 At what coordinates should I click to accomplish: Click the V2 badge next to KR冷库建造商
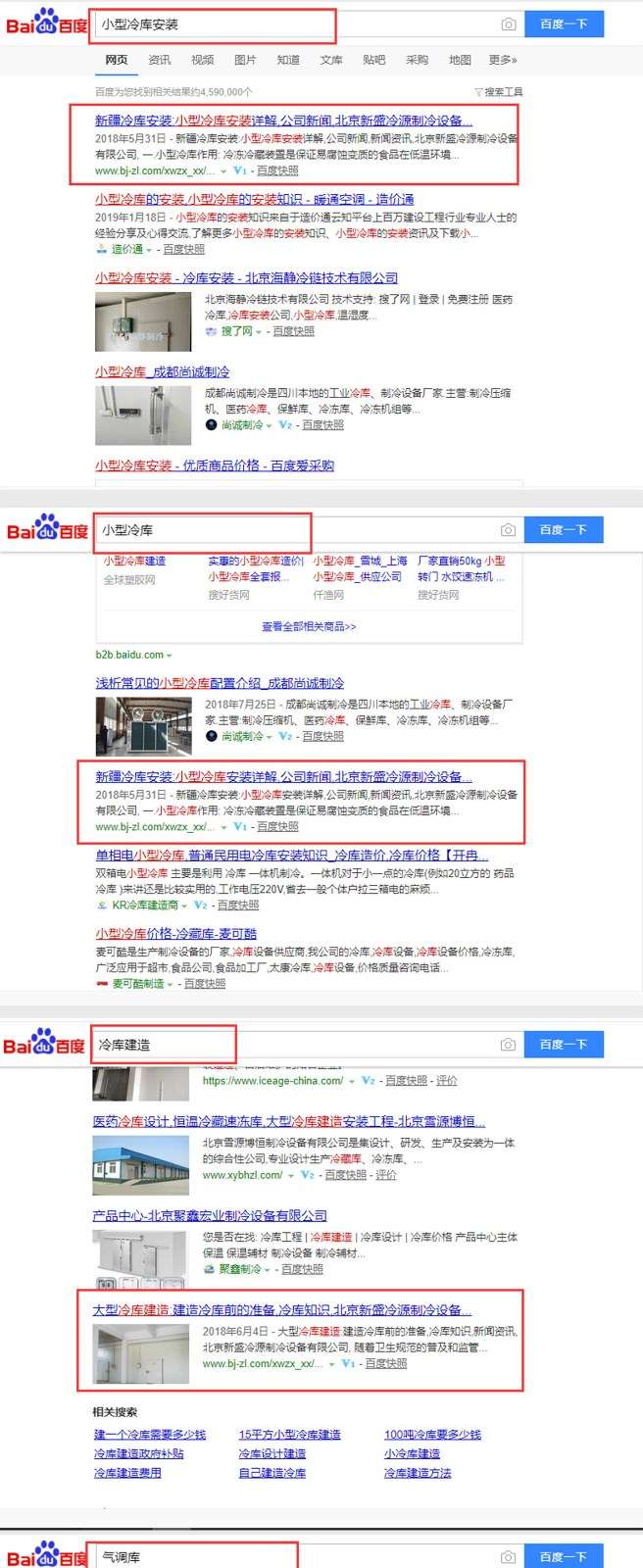[200, 906]
